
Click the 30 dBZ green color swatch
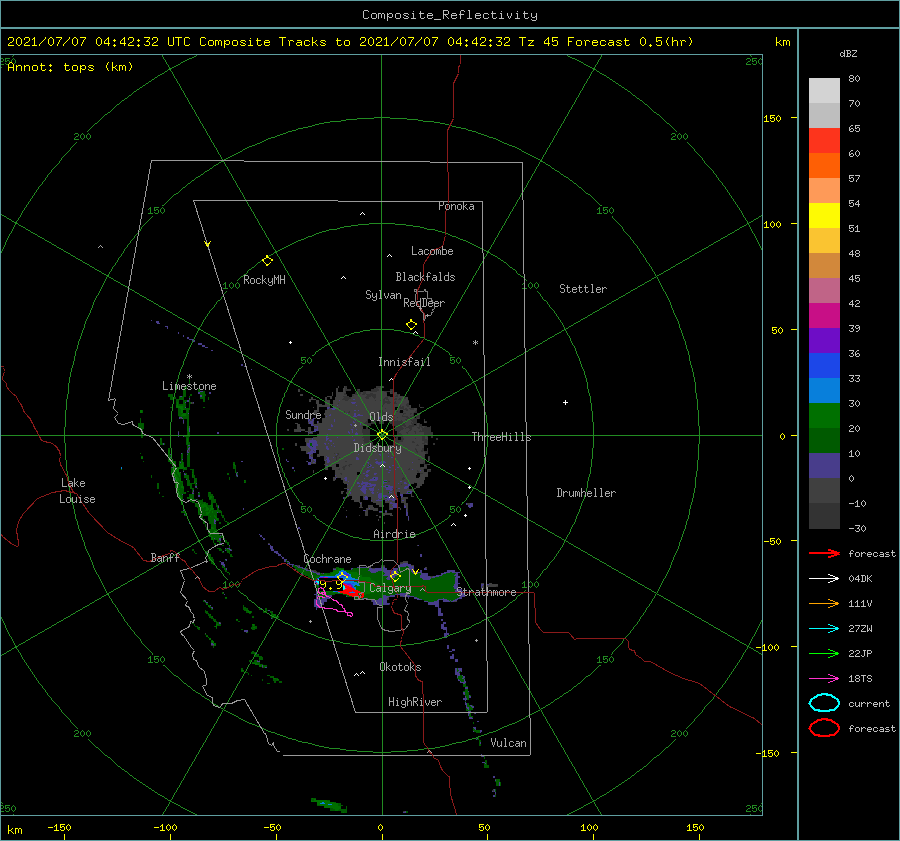tap(824, 416)
